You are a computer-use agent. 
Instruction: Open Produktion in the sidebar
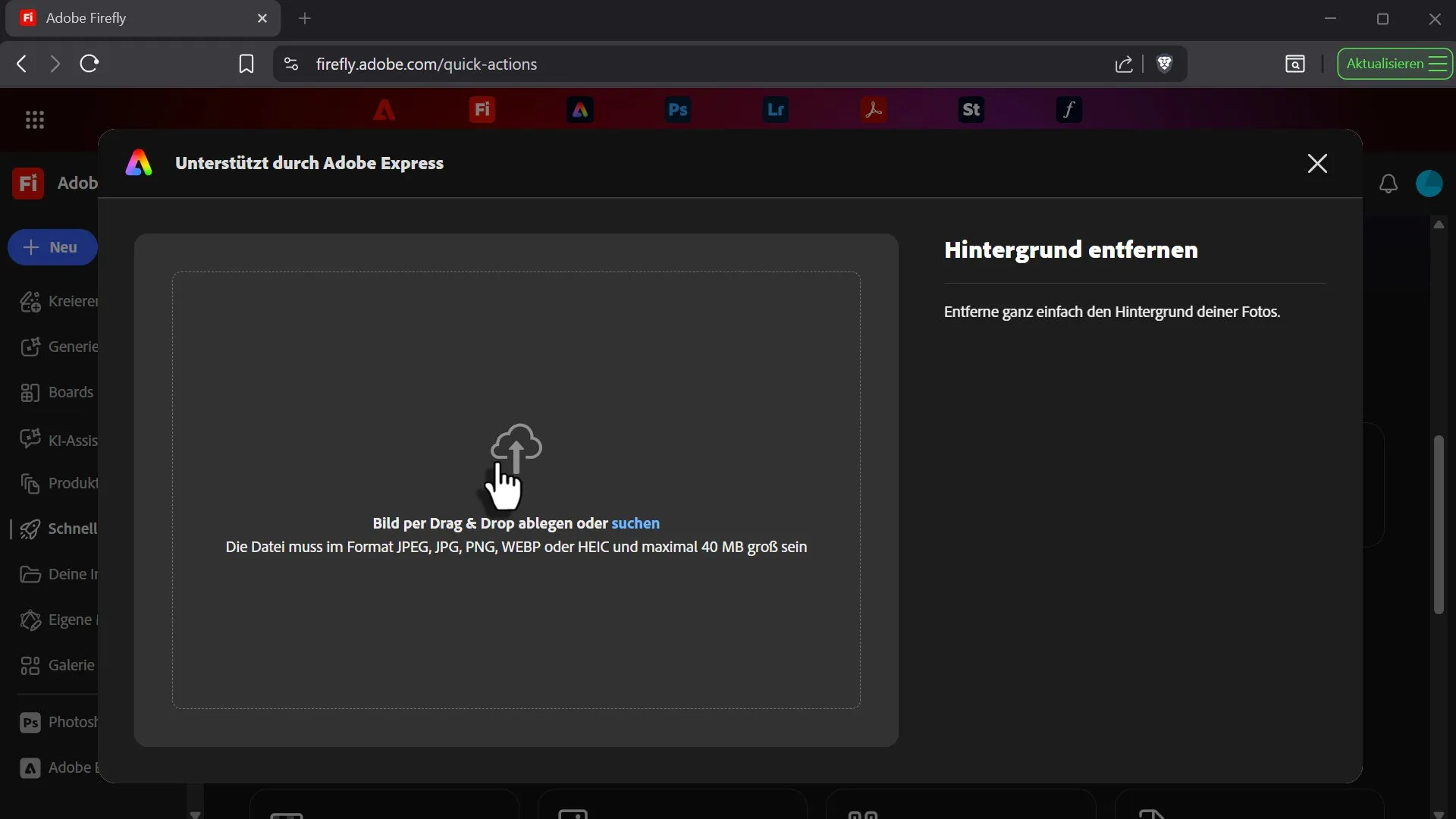coord(59,483)
